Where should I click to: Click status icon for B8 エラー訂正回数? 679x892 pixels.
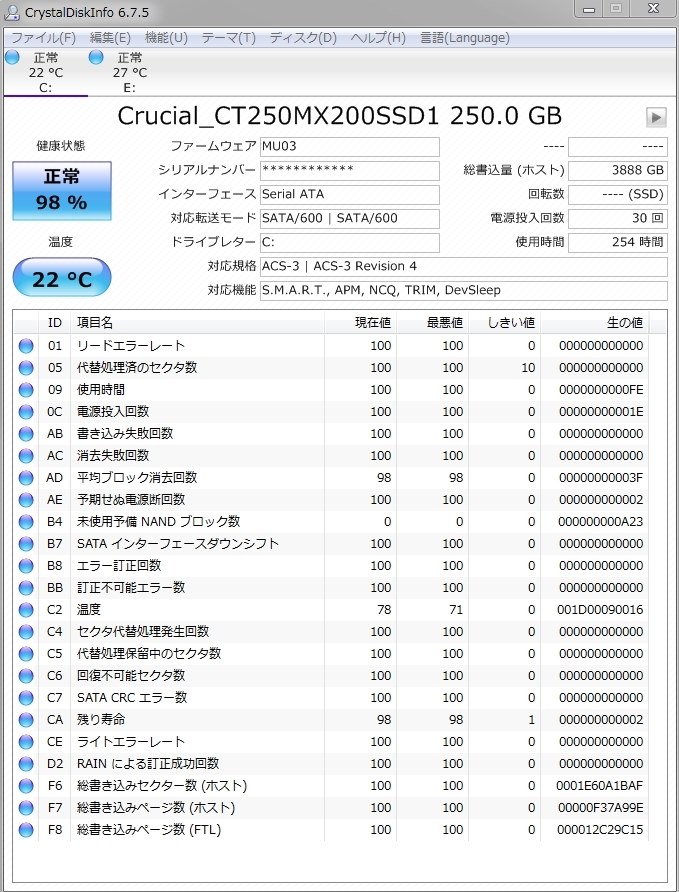pos(26,566)
